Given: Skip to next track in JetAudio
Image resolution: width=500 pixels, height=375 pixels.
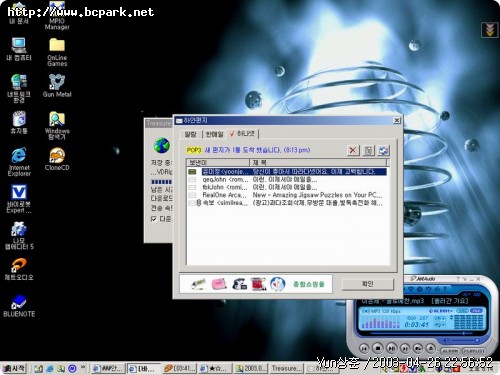Looking at the screenshot, I should [405, 348].
